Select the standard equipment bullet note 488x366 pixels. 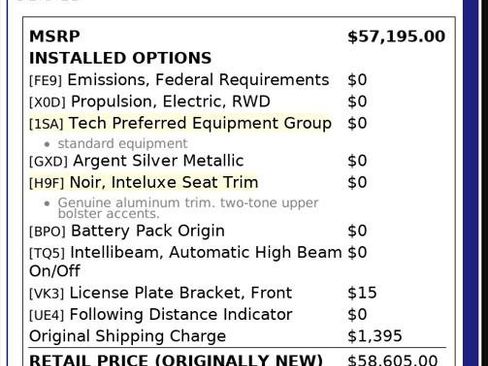pos(122,144)
